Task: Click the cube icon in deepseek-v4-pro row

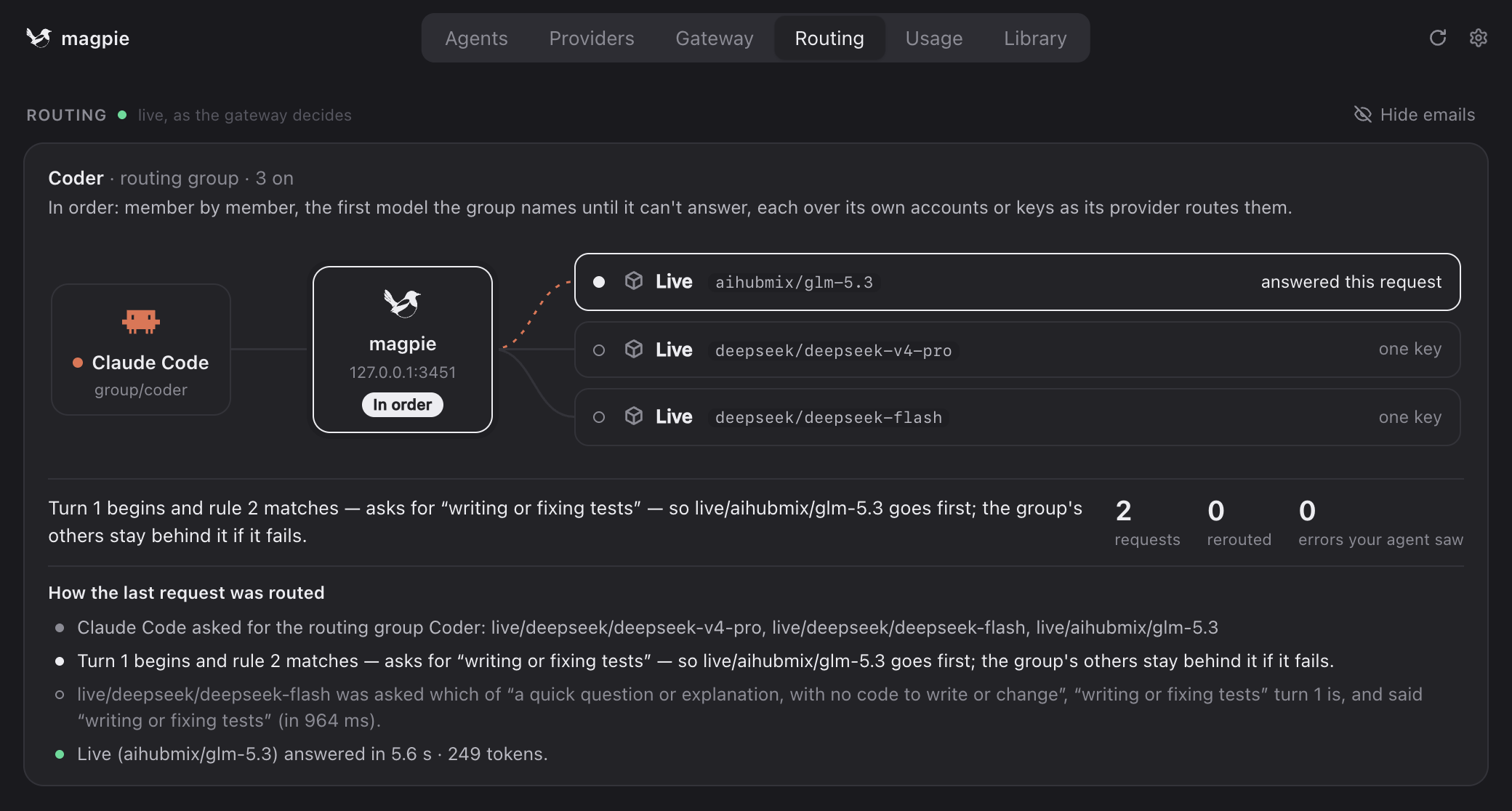Action: (x=634, y=350)
